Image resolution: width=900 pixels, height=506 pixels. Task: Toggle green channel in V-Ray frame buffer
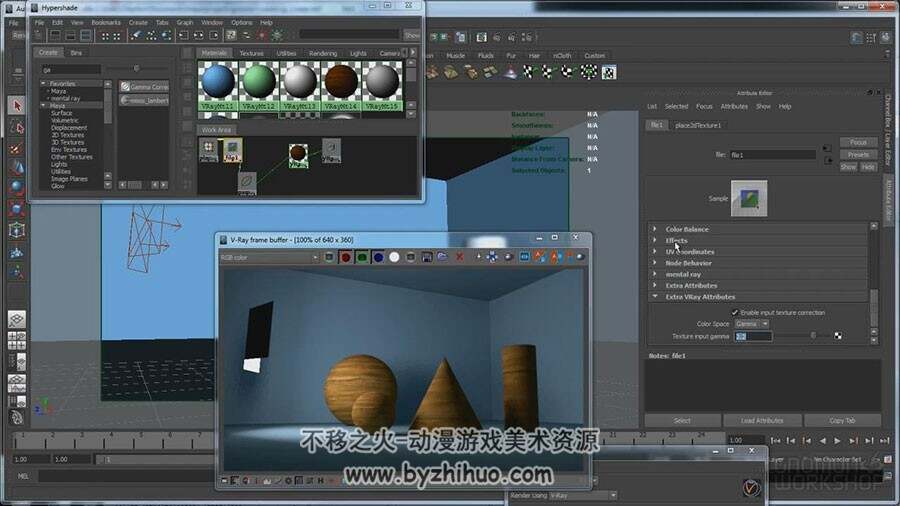pos(362,258)
